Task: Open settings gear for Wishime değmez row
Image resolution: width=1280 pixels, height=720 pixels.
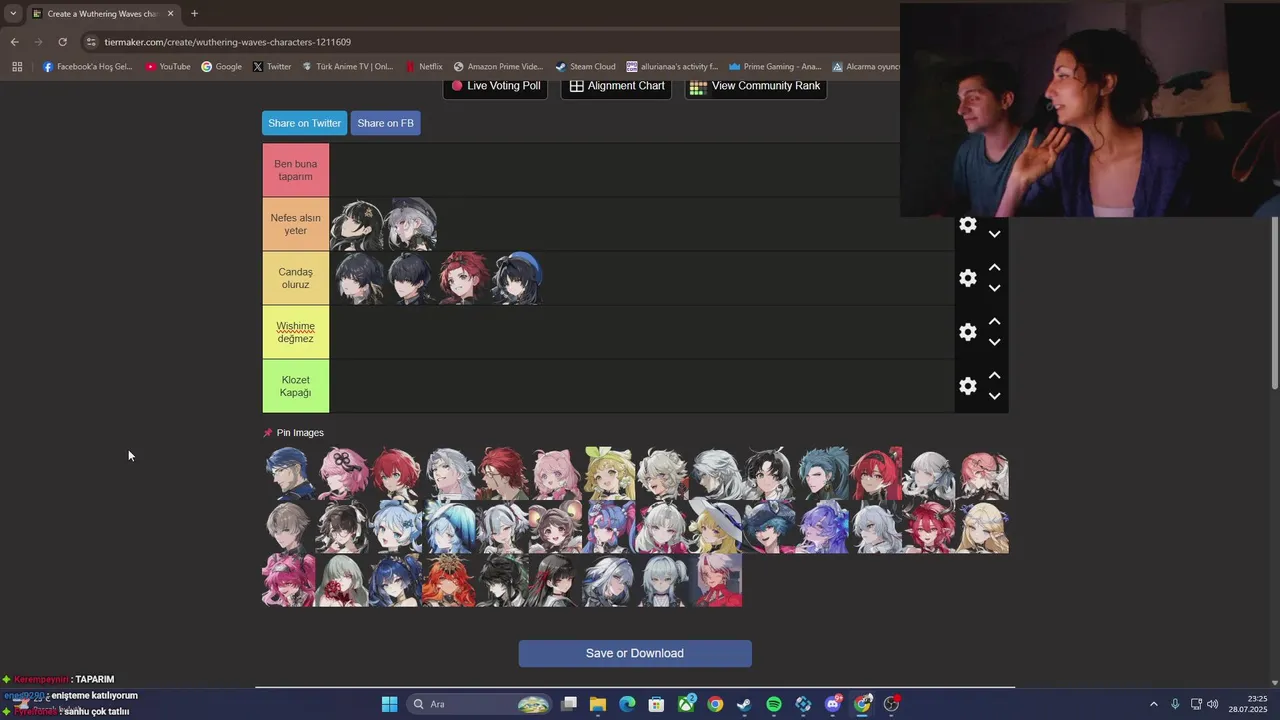Action: [967, 332]
